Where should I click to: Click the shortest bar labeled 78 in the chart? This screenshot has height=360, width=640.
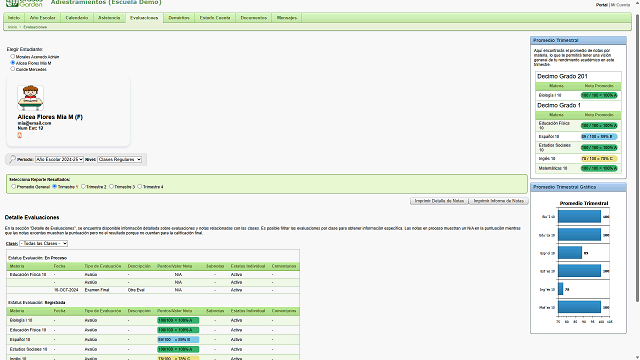pyautogui.click(x=560, y=289)
